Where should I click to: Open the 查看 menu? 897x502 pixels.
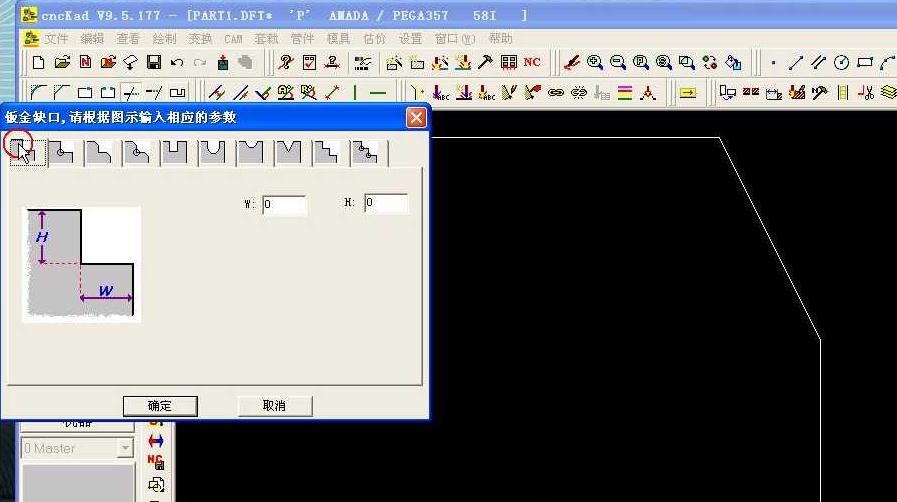click(128, 38)
